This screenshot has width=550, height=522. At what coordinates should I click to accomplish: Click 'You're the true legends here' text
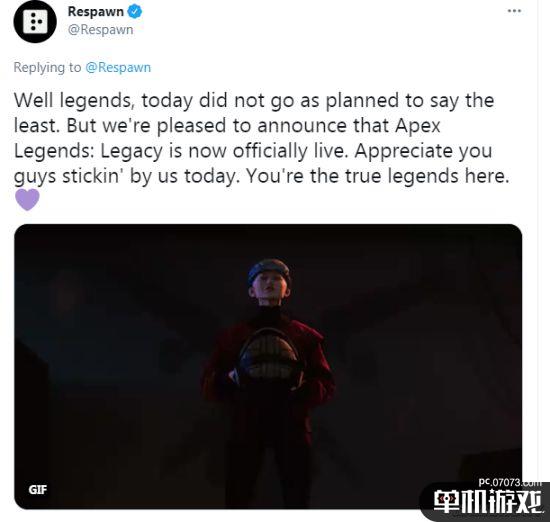tap(377, 176)
